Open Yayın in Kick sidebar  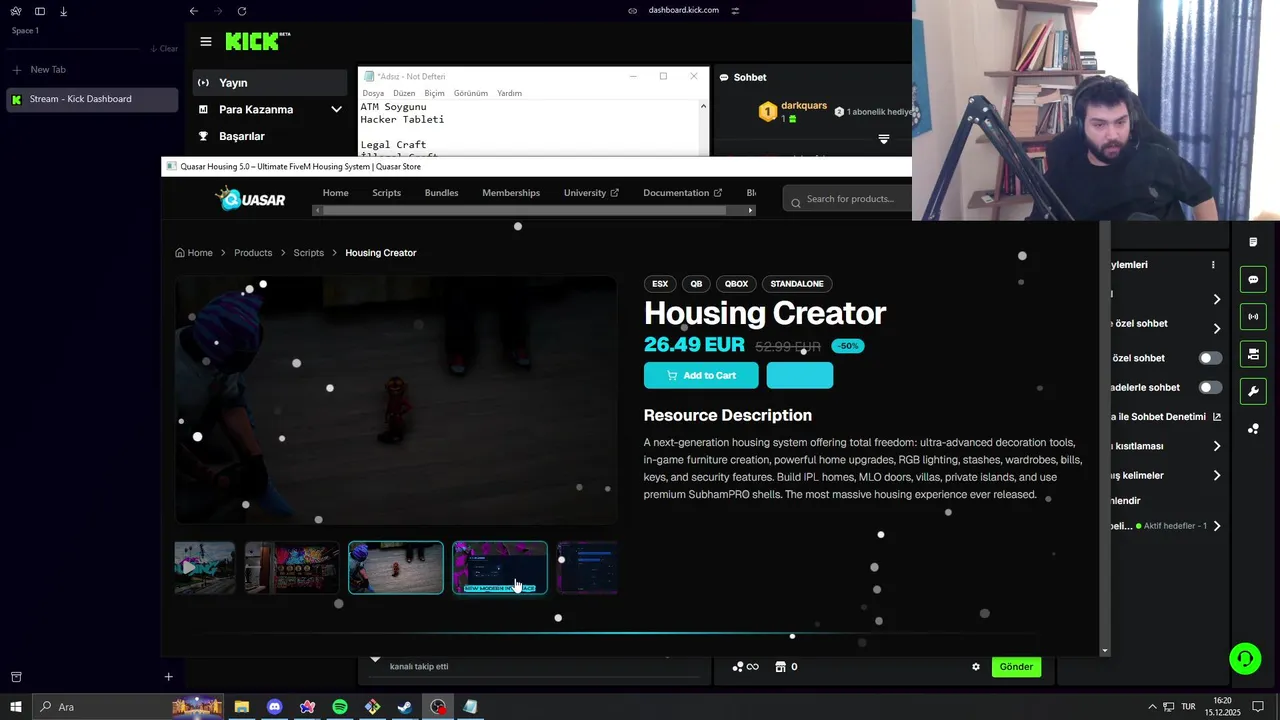pos(270,83)
